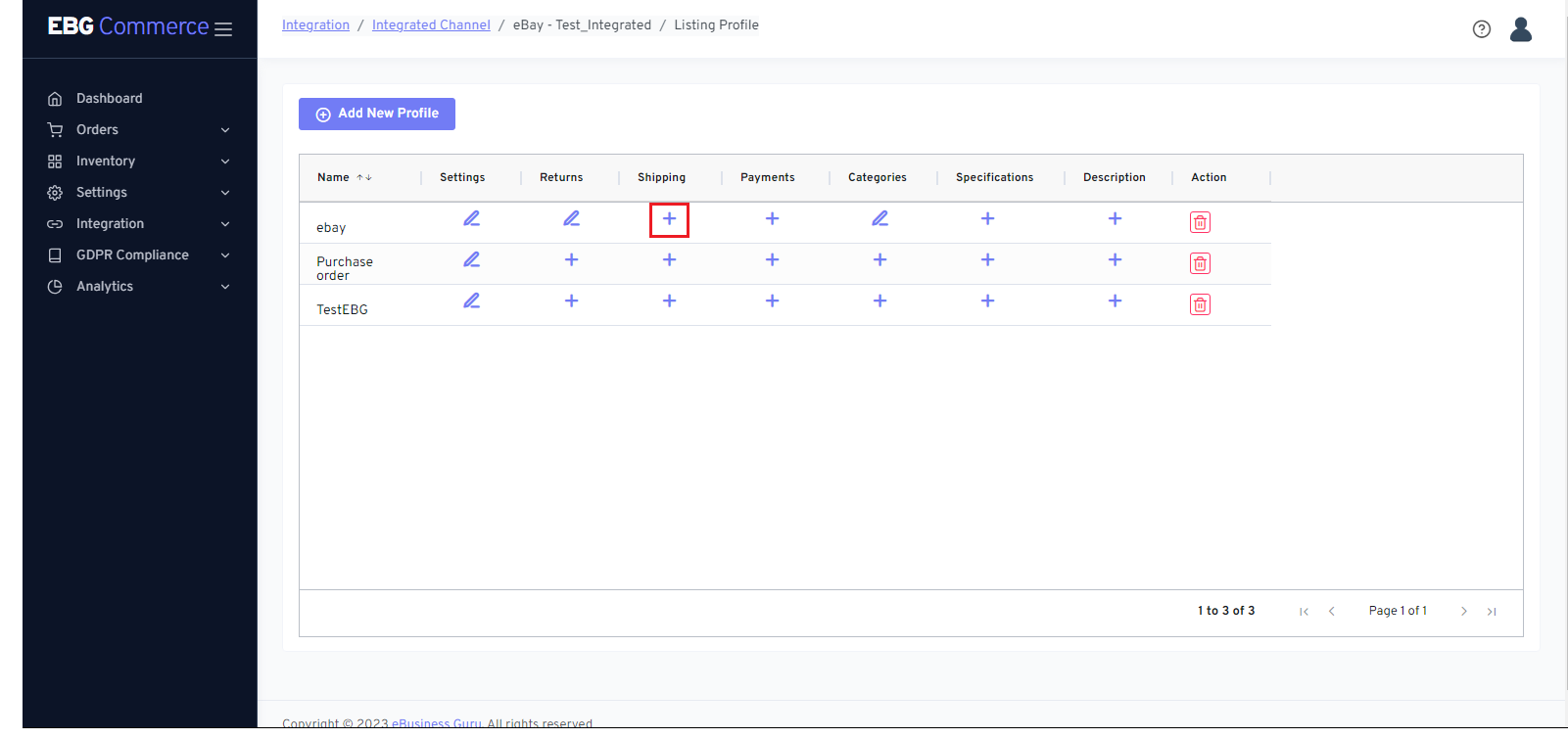The height and width of the screenshot is (739, 1568).
Task: Open Dashboard from the sidebar
Action: tap(109, 99)
